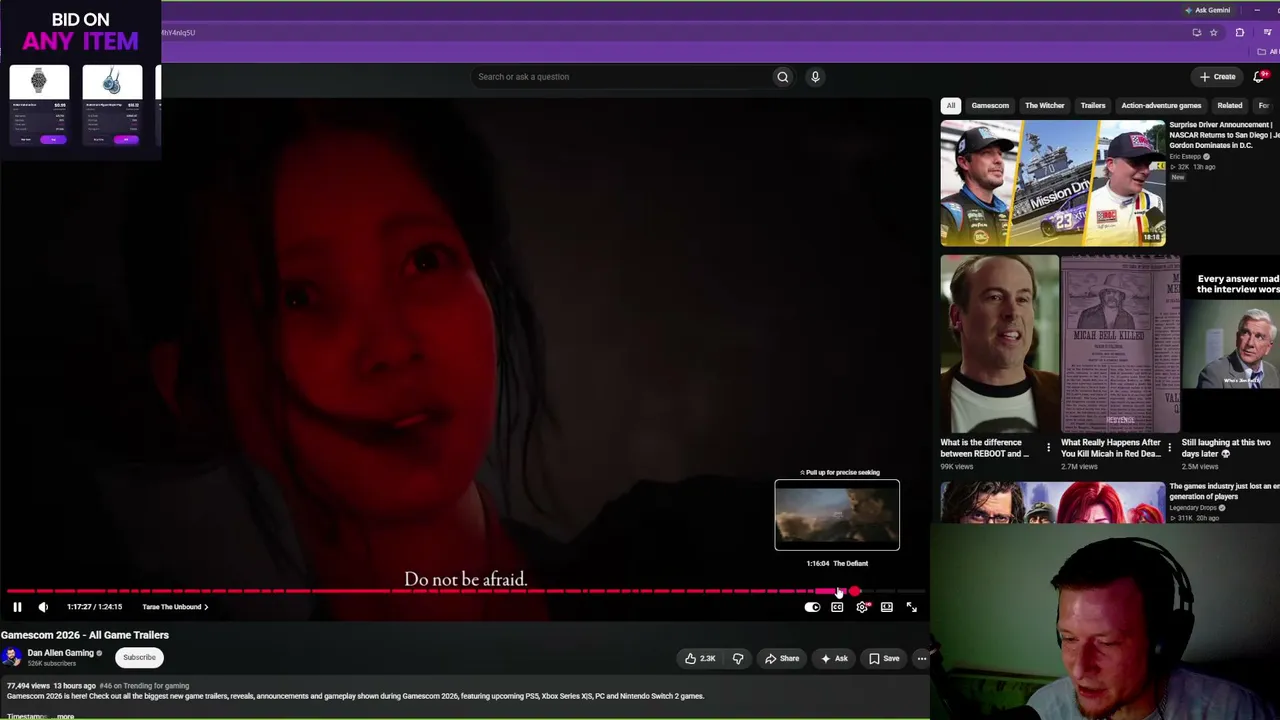This screenshot has height=720, width=1280.
Task: Open the REBOOT difference Short thumbnail
Action: click(999, 344)
